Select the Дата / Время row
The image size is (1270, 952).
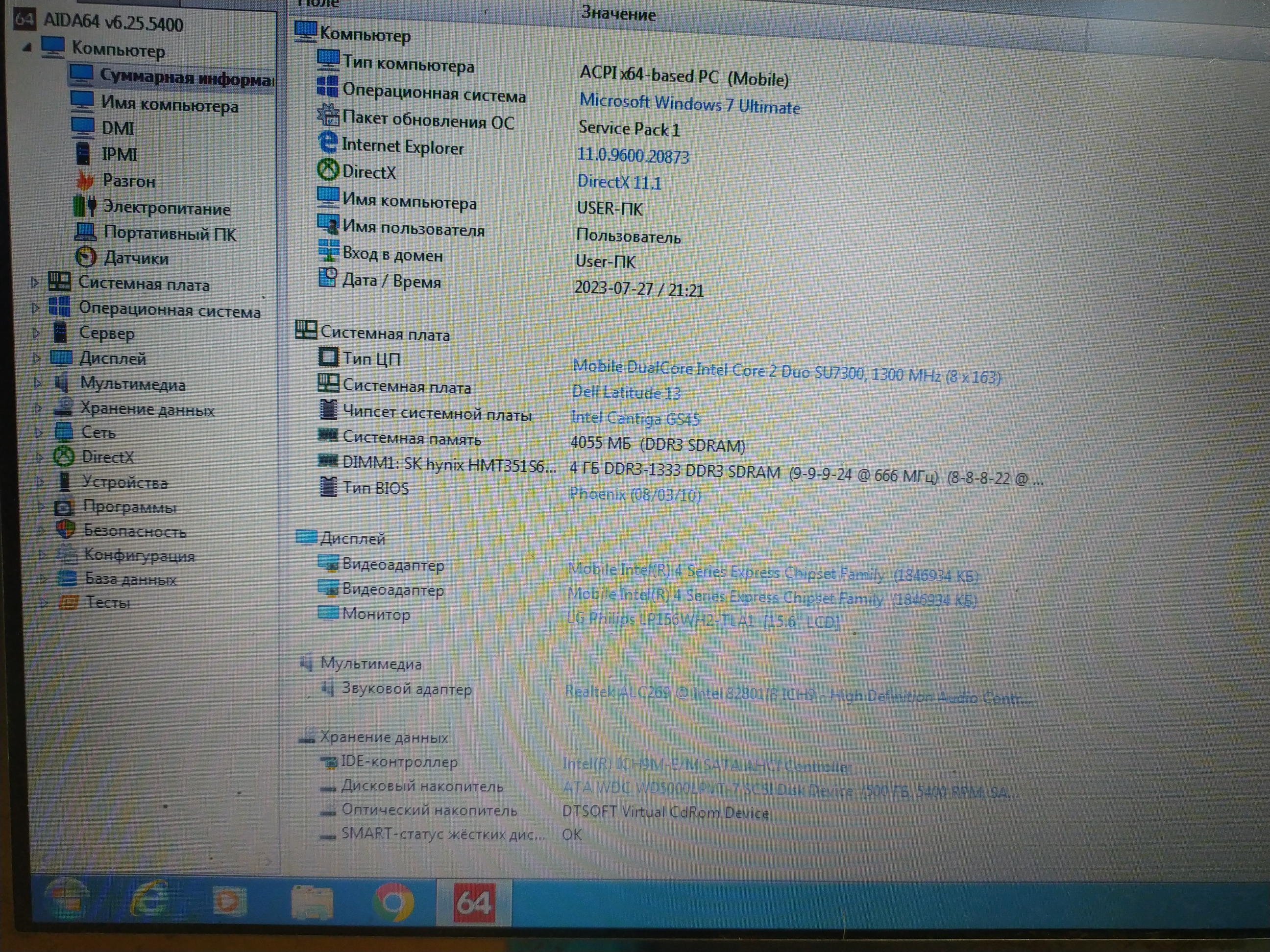point(511,284)
